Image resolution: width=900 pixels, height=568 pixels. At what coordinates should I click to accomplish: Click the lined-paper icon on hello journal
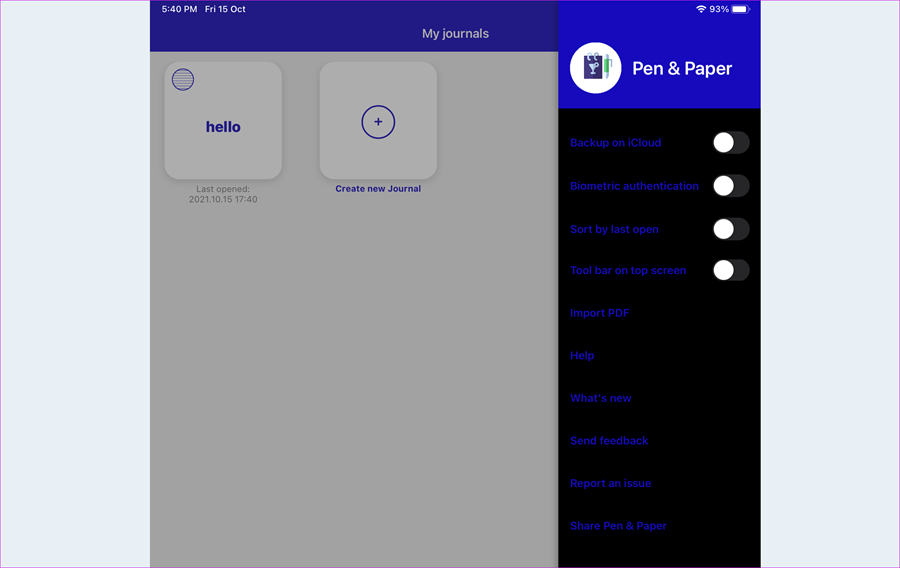[183, 80]
